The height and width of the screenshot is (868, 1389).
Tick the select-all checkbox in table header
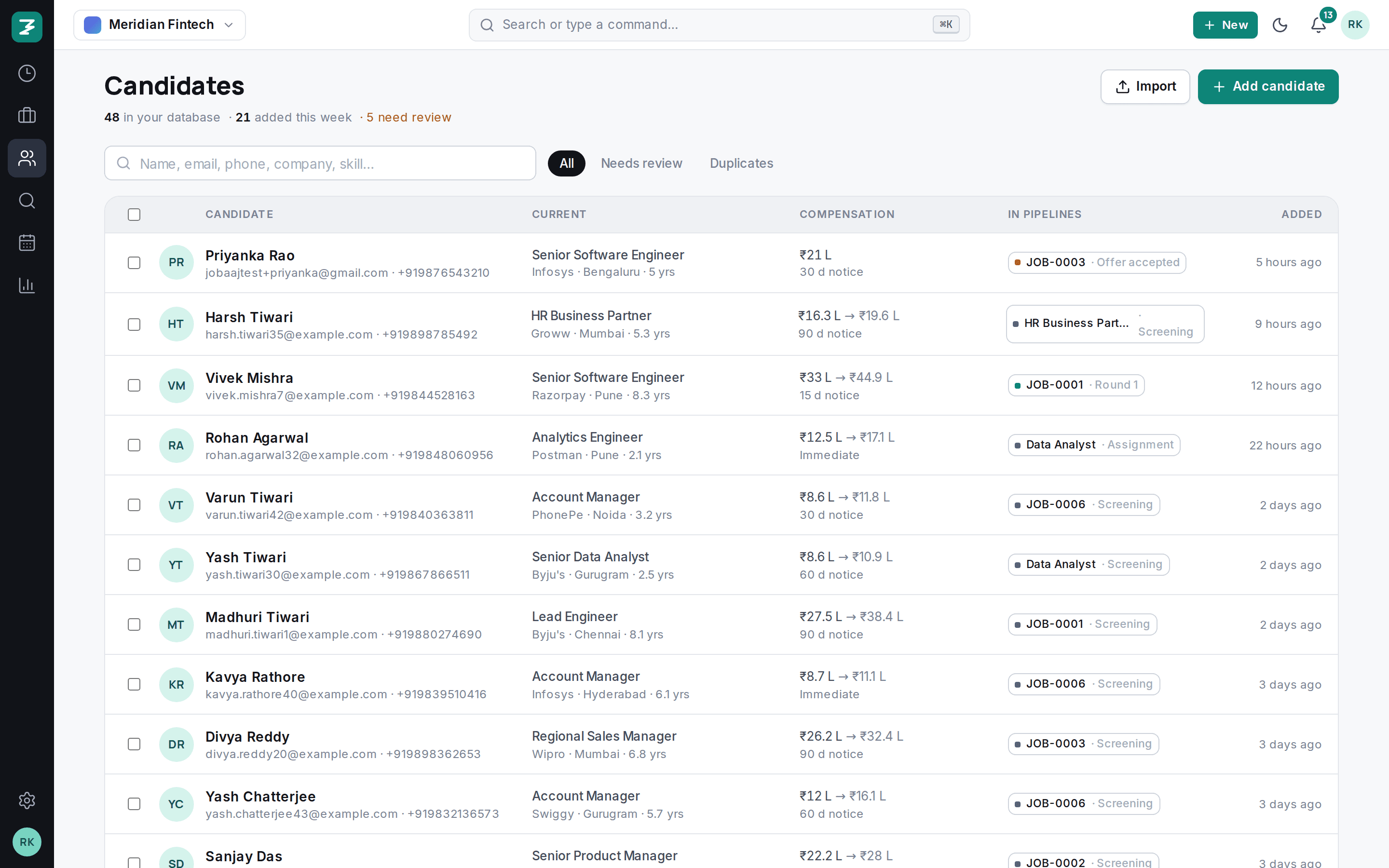pyautogui.click(x=134, y=215)
